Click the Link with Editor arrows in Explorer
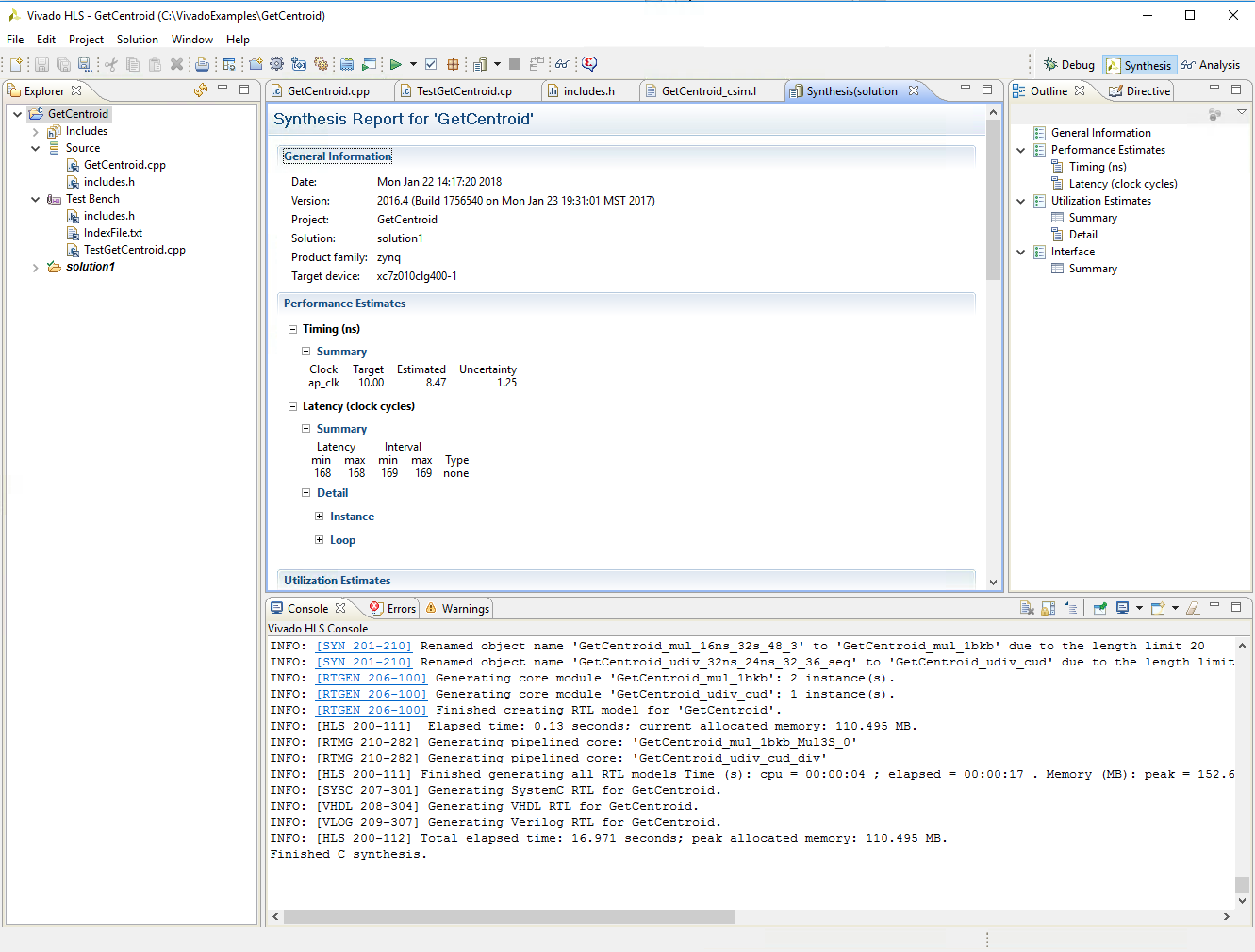 click(200, 90)
